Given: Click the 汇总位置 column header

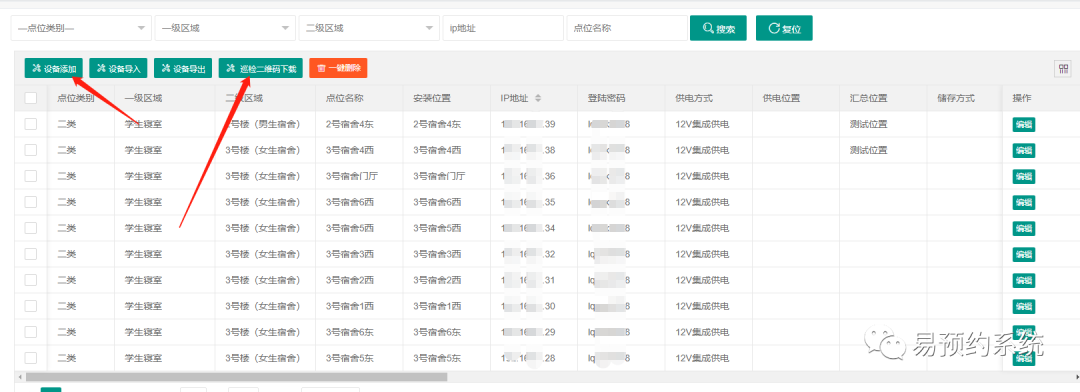Looking at the screenshot, I should pos(869,98).
